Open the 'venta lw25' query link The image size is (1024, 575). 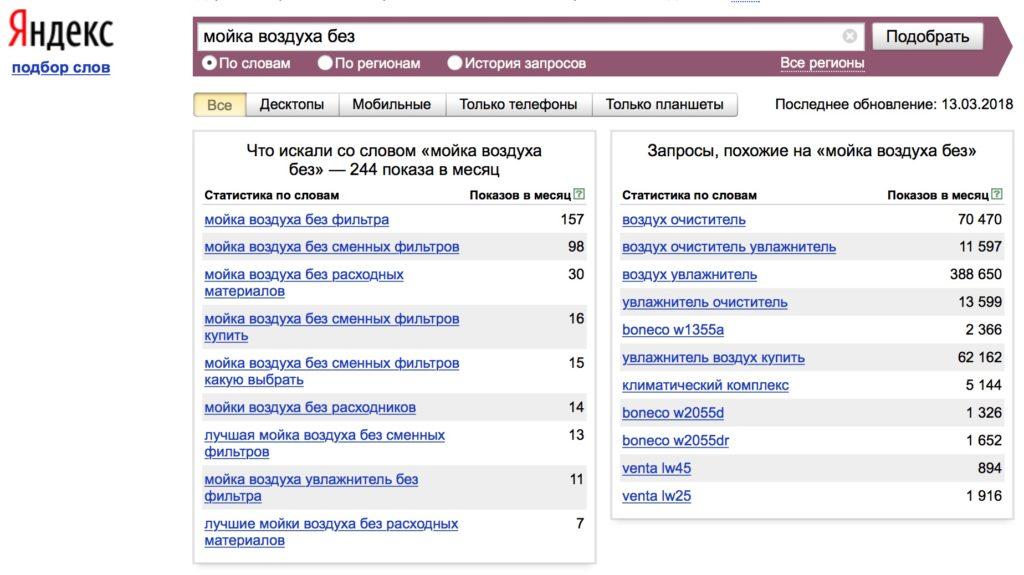click(x=656, y=496)
